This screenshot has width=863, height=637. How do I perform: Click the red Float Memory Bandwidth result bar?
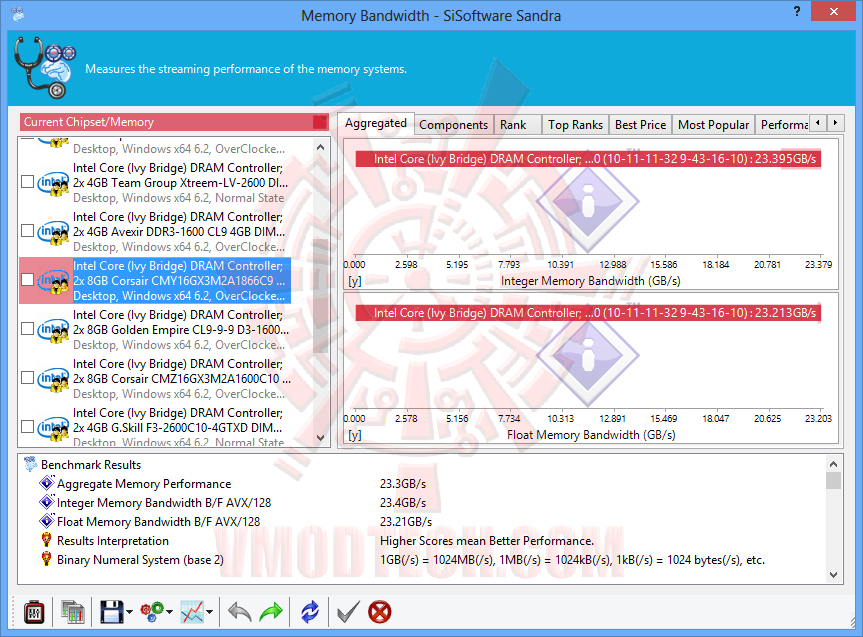(588, 313)
